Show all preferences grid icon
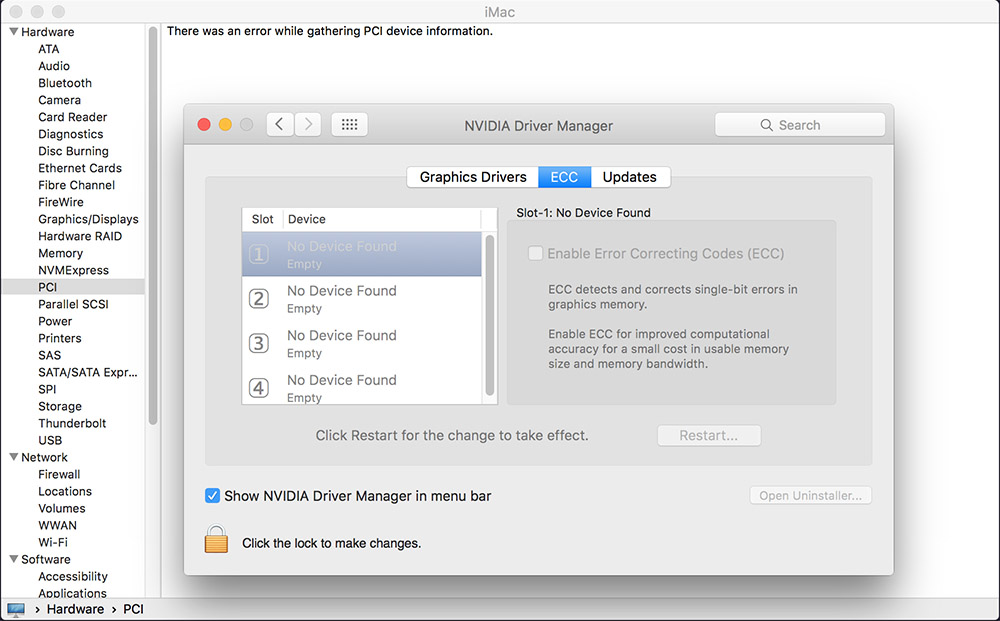 (349, 124)
